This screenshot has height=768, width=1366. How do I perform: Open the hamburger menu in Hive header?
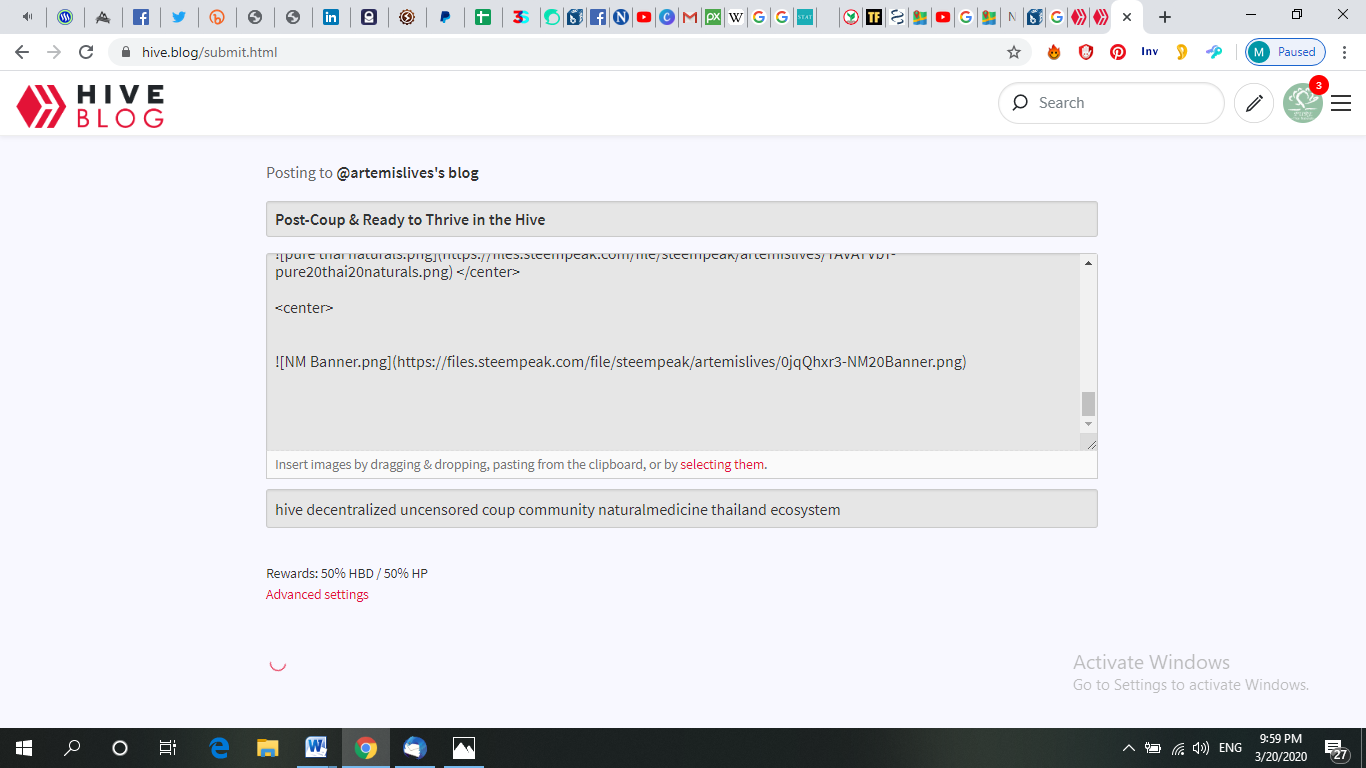tap(1341, 103)
